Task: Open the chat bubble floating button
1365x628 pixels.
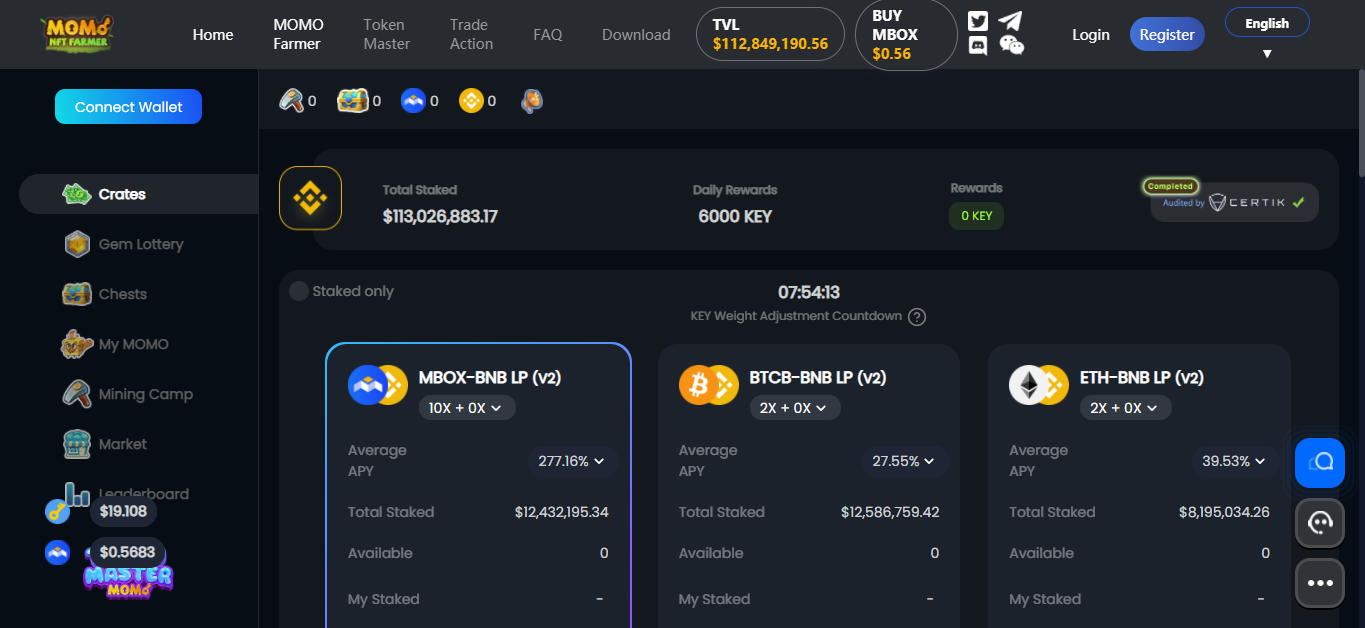Action: [1320, 463]
